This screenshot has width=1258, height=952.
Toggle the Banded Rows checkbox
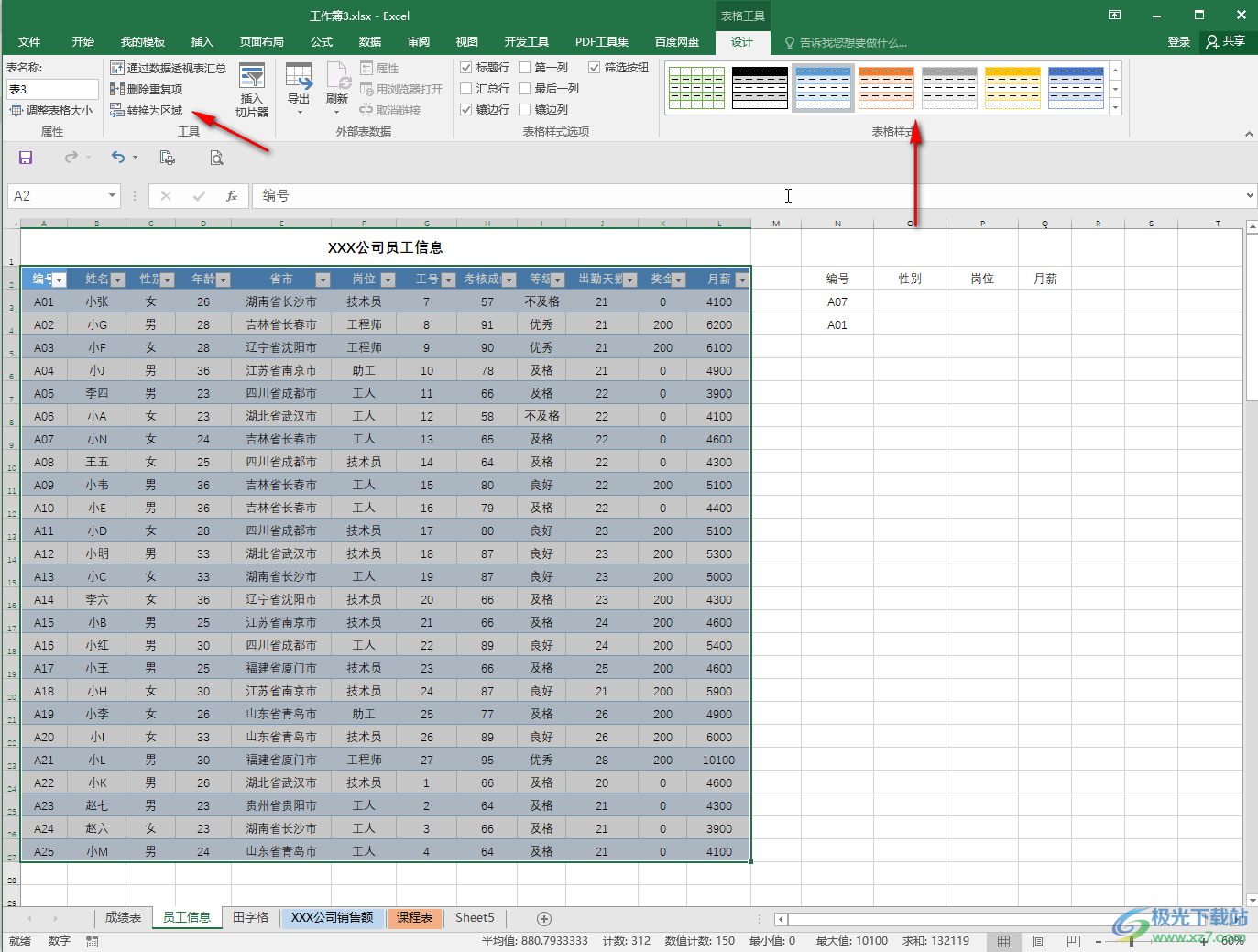point(465,110)
